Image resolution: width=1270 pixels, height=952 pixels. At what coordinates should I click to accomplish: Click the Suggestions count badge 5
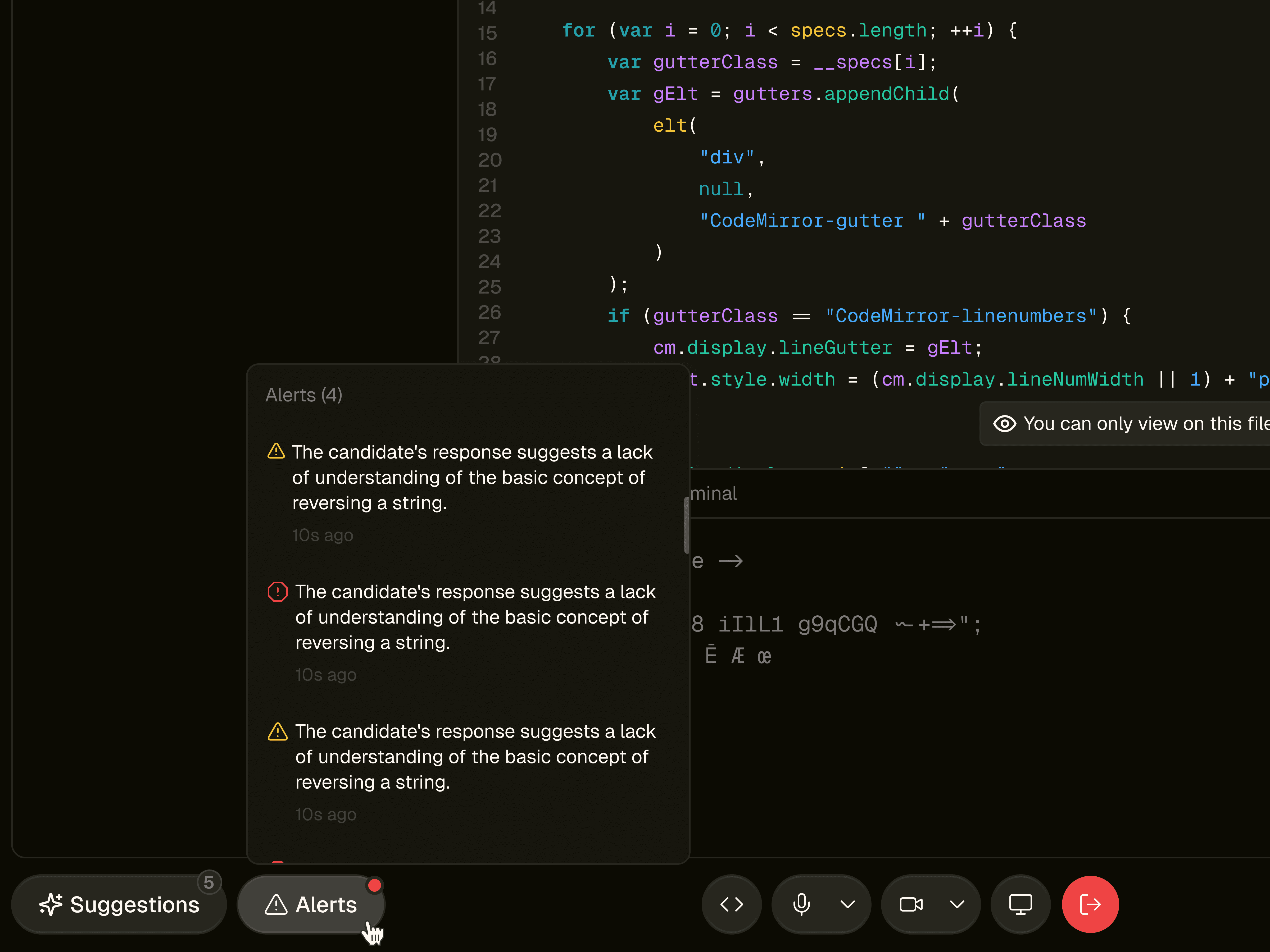209,882
